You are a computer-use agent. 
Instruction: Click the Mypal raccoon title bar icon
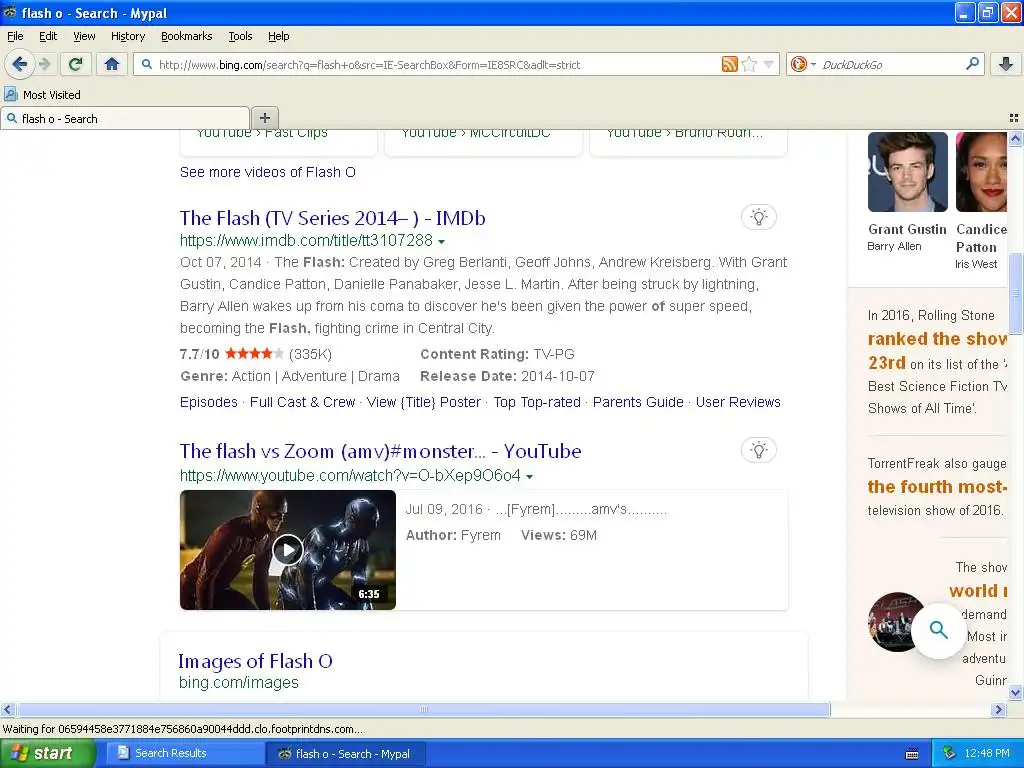[x=10, y=12]
